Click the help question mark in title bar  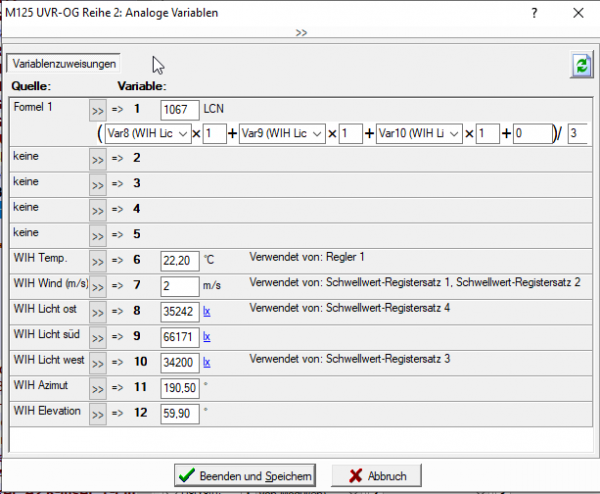[x=537, y=13]
